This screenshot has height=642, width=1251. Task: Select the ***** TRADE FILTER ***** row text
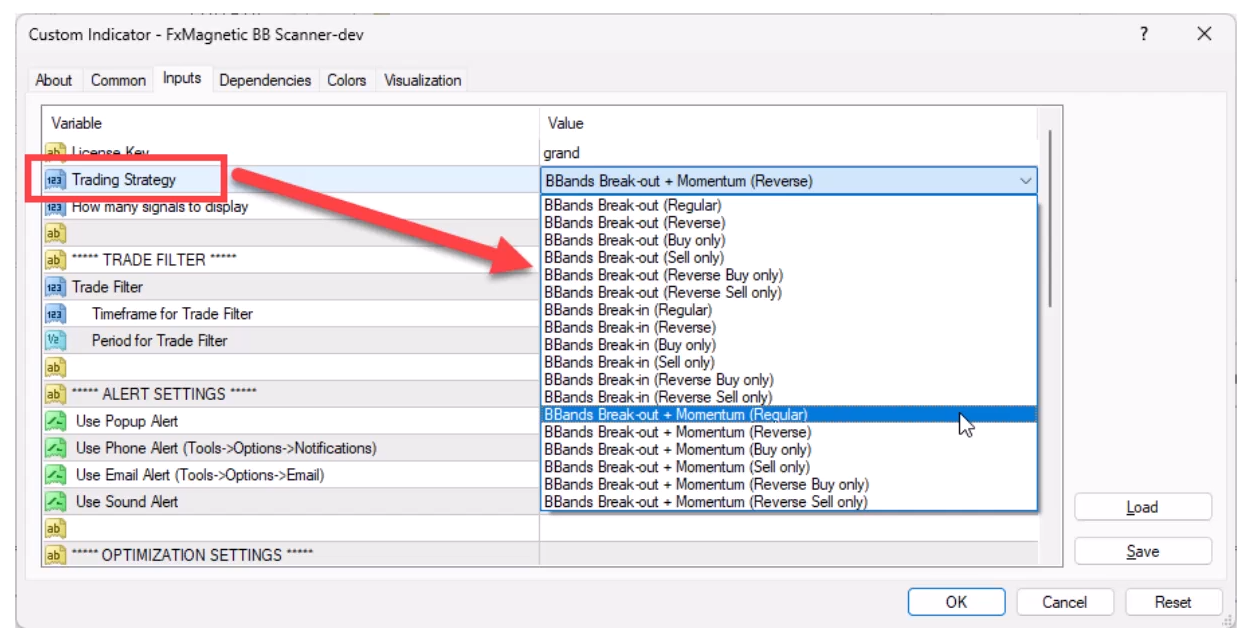click(x=154, y=260)
